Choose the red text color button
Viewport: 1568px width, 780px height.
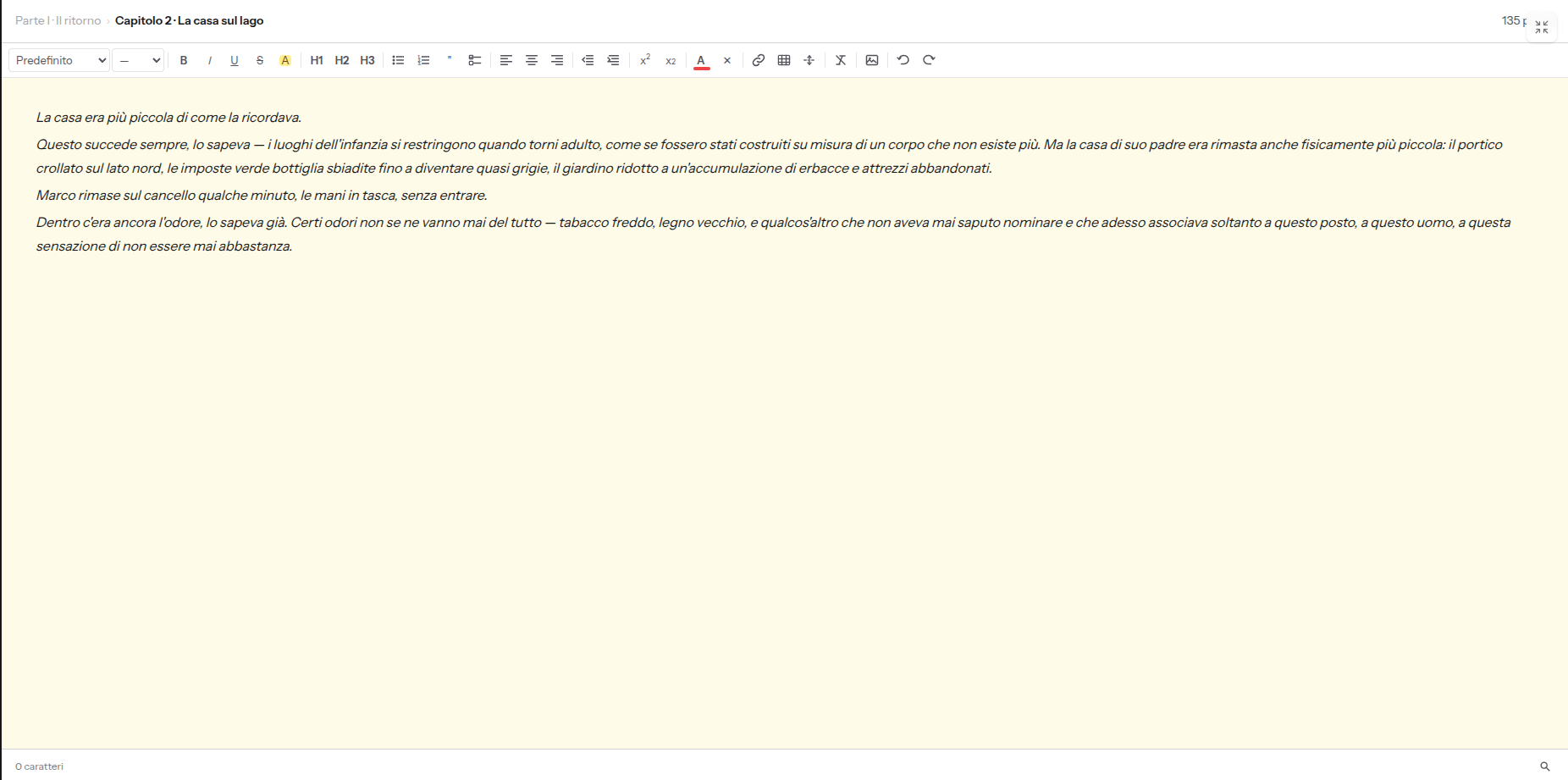point(701,60)
